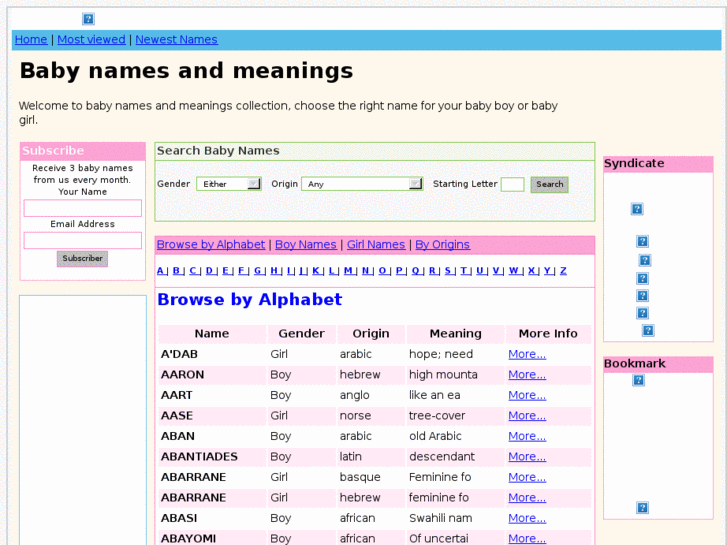
Task: Browse names starting with letter C
Action: 192,270
